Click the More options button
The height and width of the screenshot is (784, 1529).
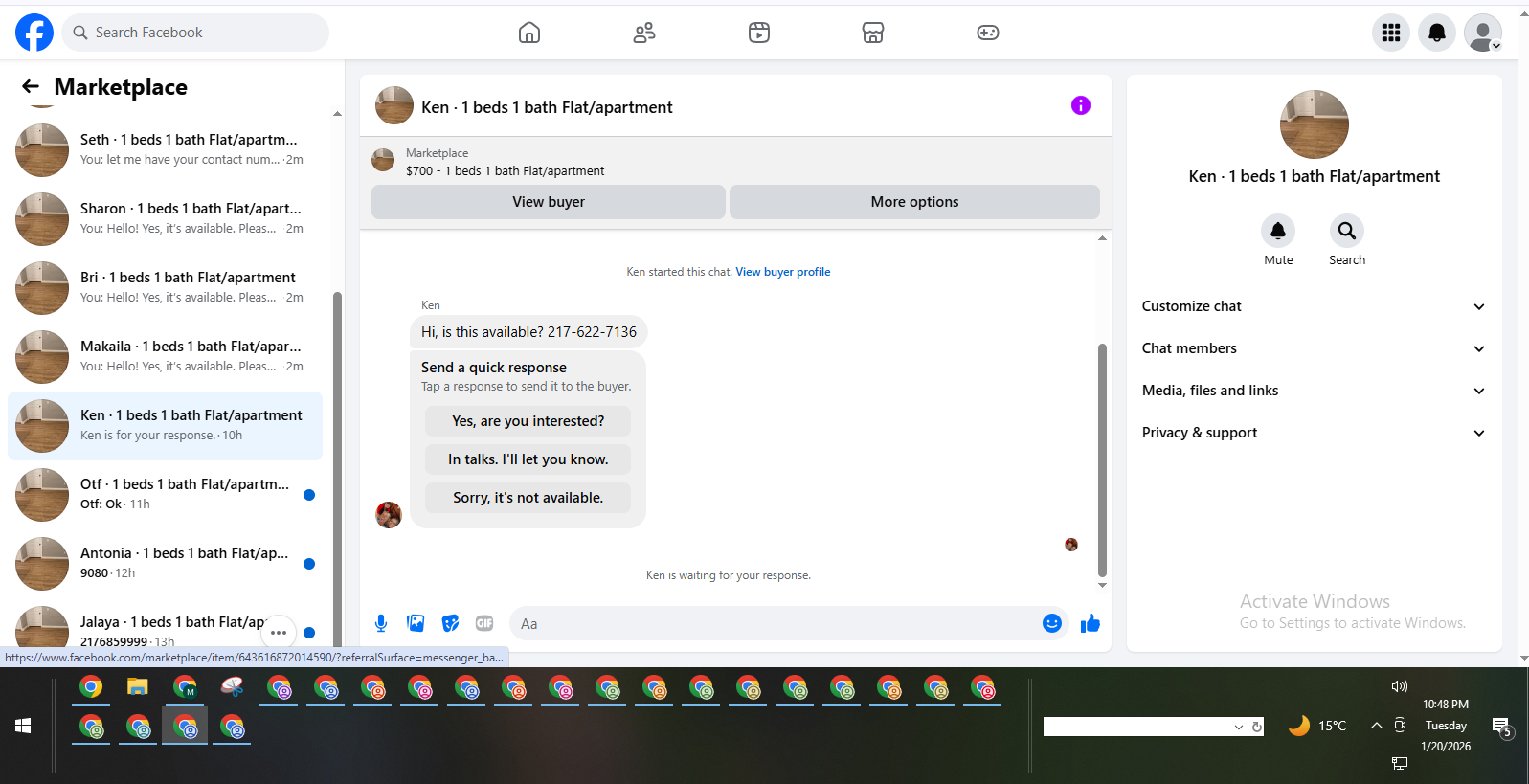pos(914,202)
